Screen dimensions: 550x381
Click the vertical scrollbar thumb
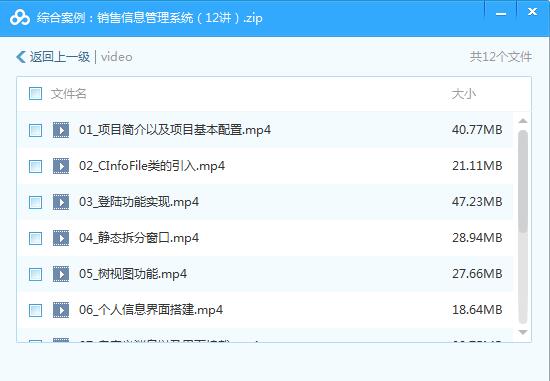[x=523, y=182]
